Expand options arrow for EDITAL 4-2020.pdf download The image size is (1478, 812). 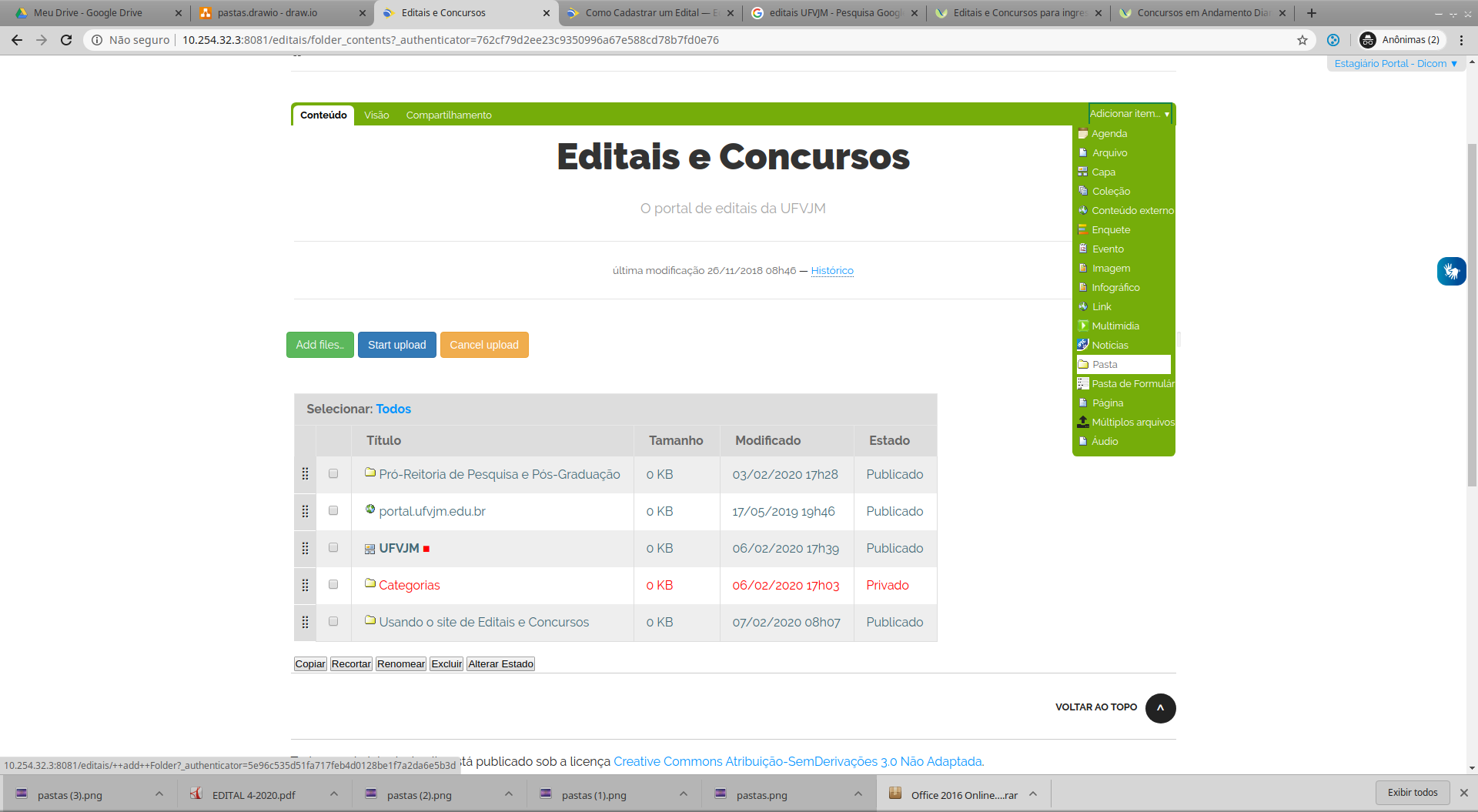coord(334,794)
